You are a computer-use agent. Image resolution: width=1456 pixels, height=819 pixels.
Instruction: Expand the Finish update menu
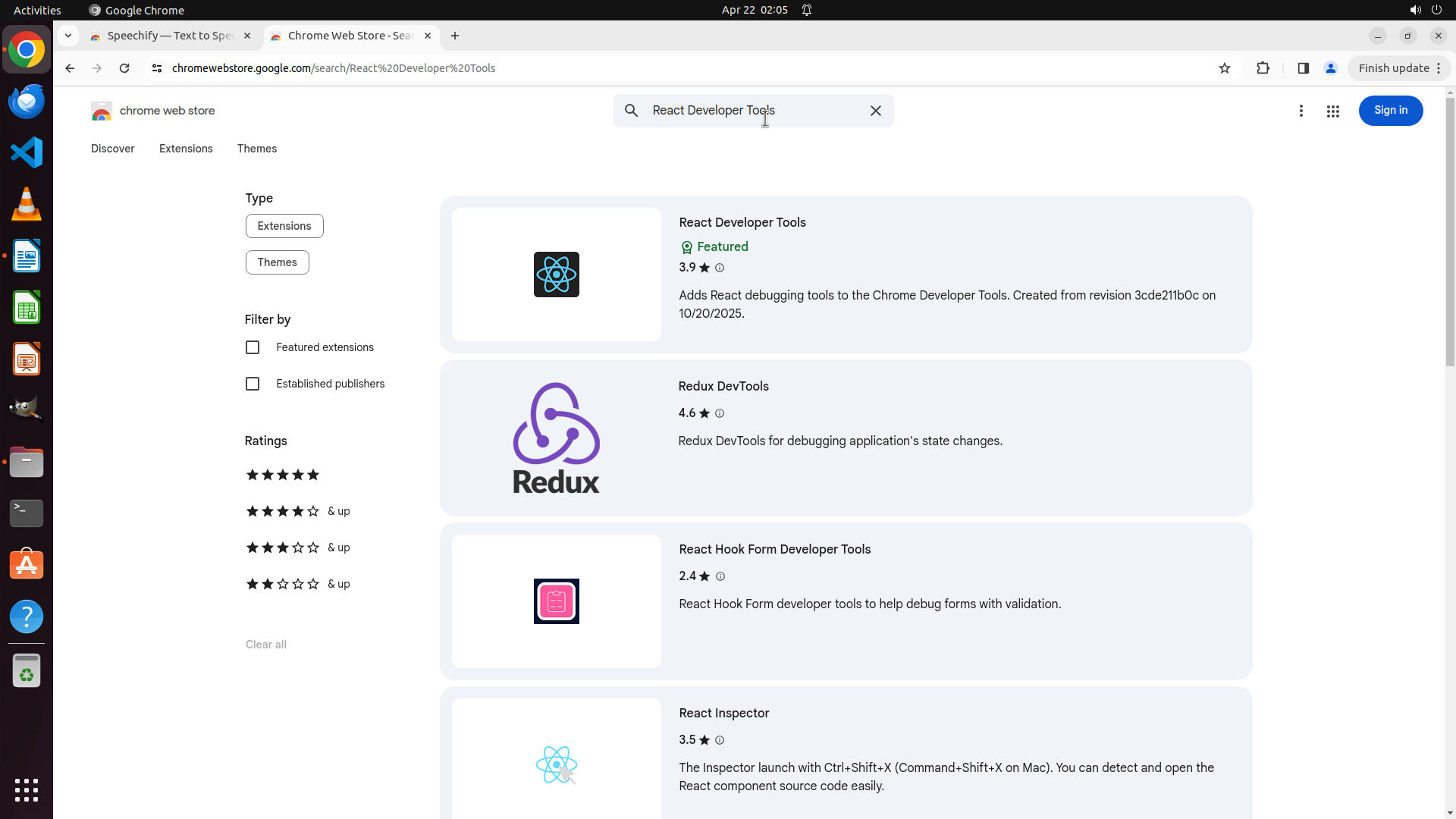[x=1399, y=68]
